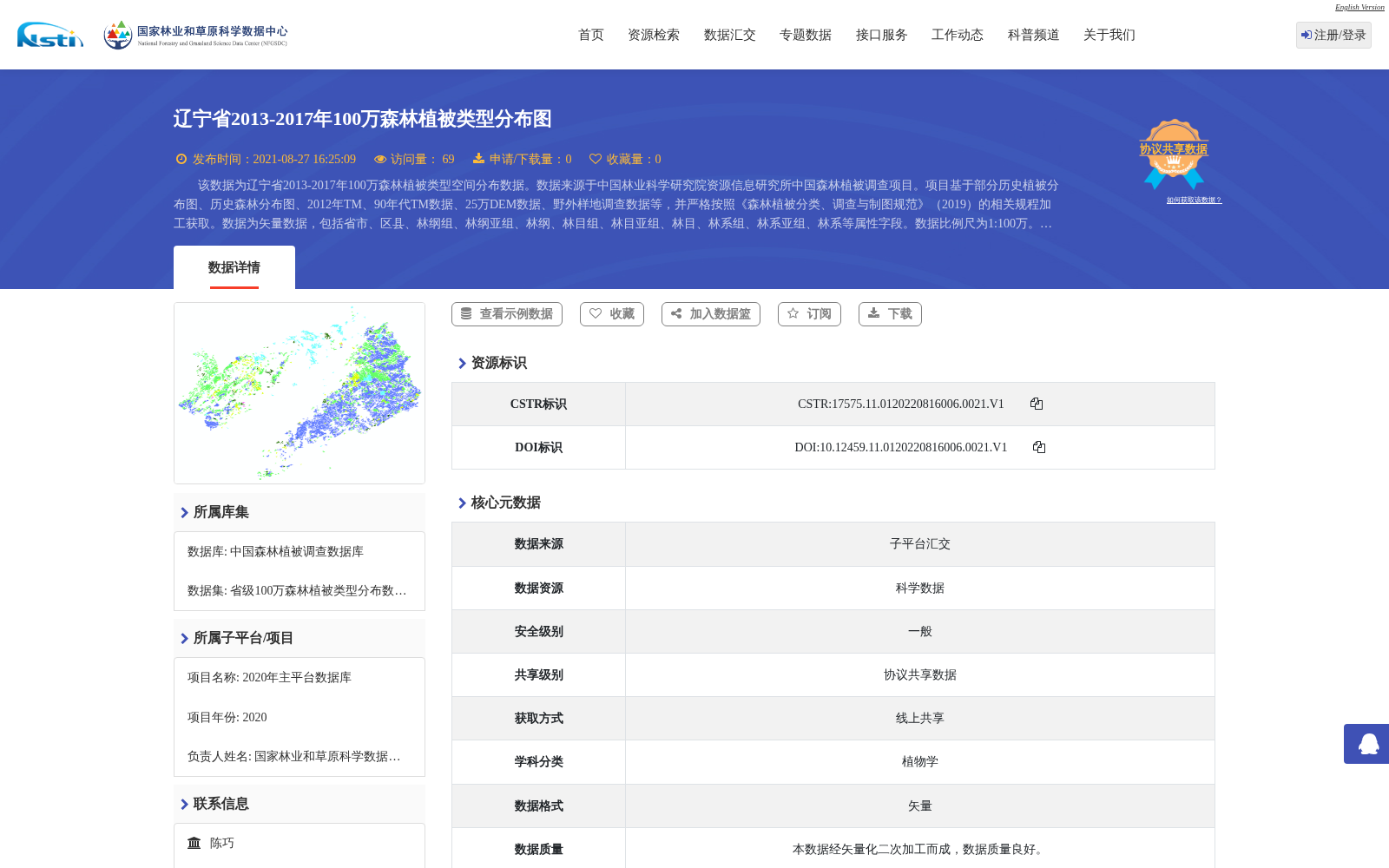Open 关于我们 menu item
The image size is (1389, 868).
pos(1109,35)
